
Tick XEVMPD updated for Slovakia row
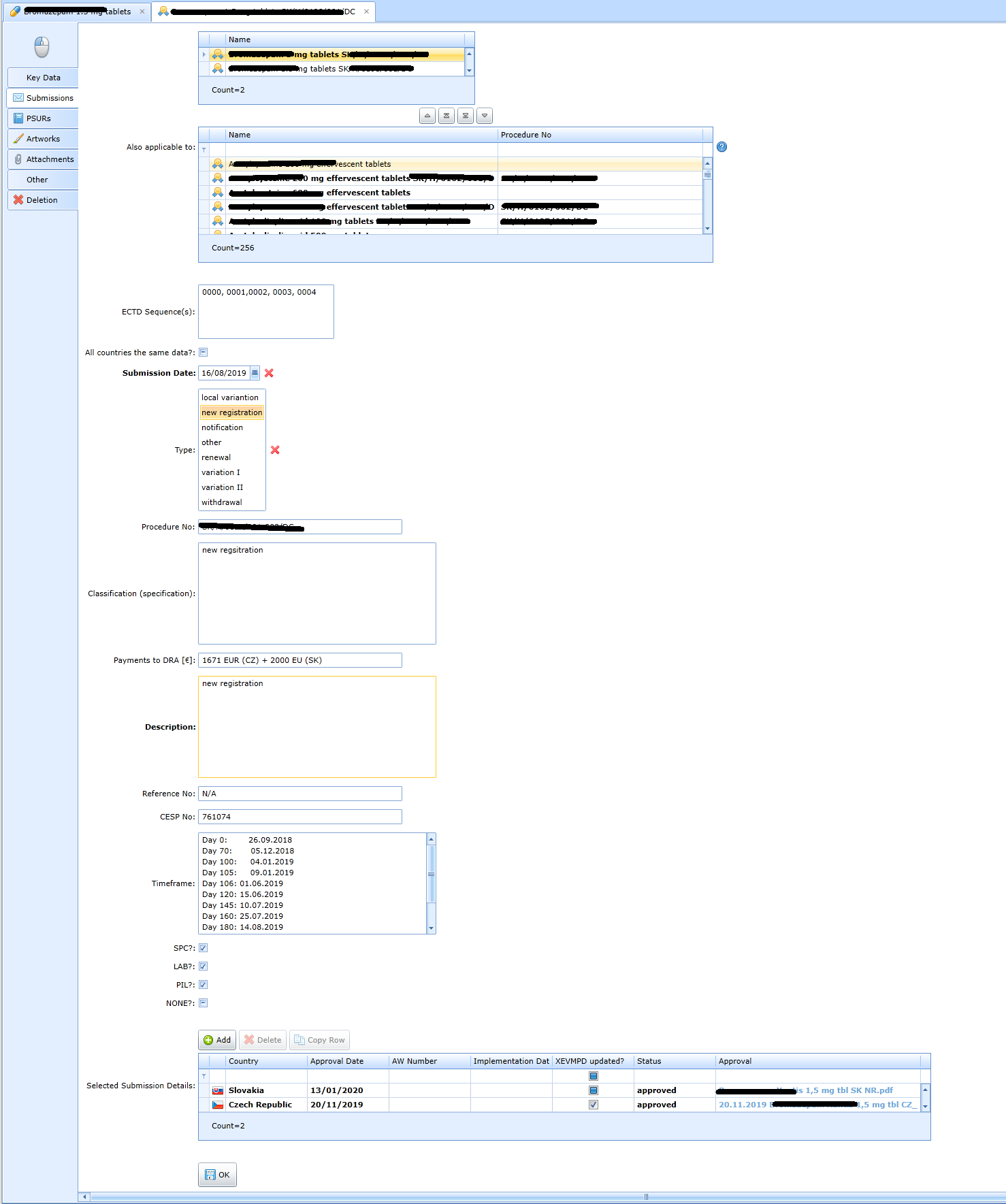tap(593, 1090)
